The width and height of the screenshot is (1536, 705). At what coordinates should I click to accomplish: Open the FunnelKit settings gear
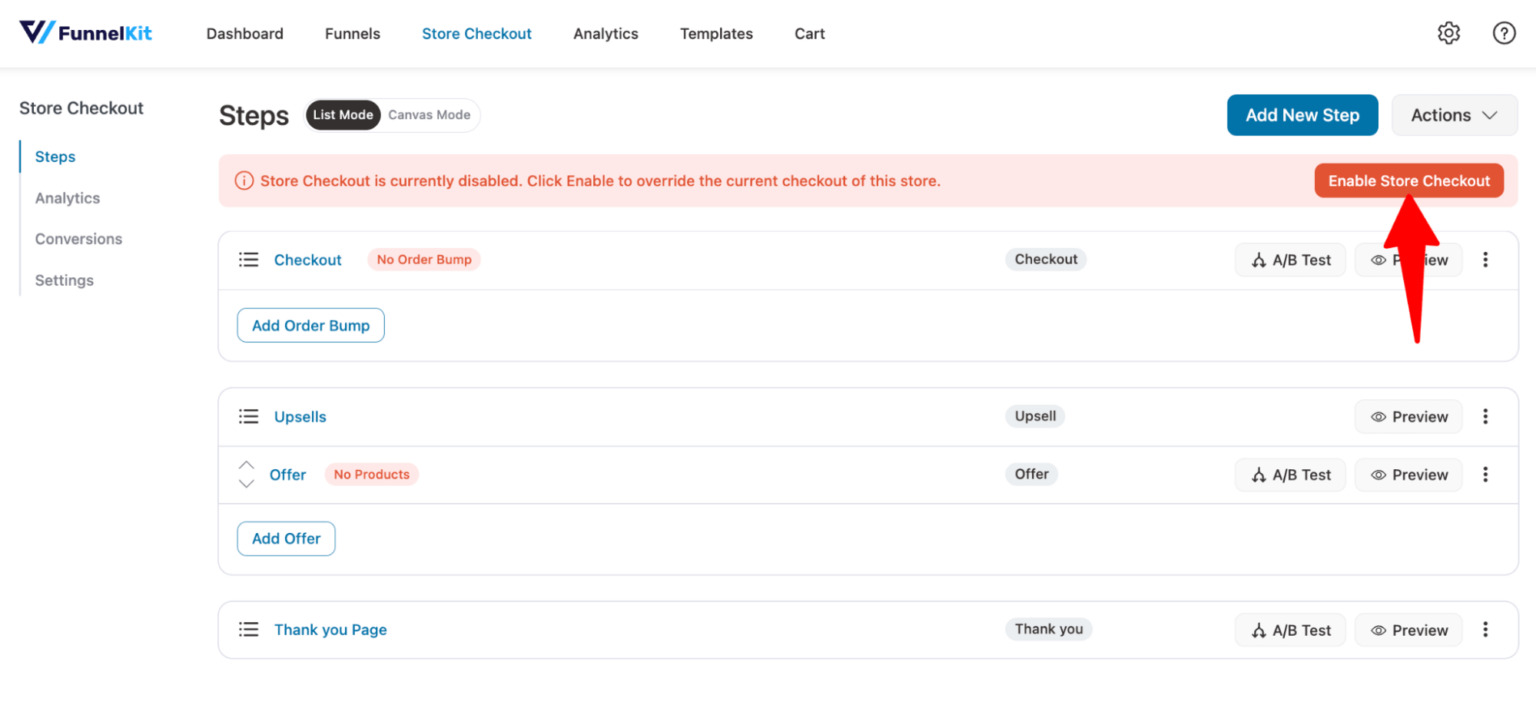pyautogui.click(x=1449, y=32)
